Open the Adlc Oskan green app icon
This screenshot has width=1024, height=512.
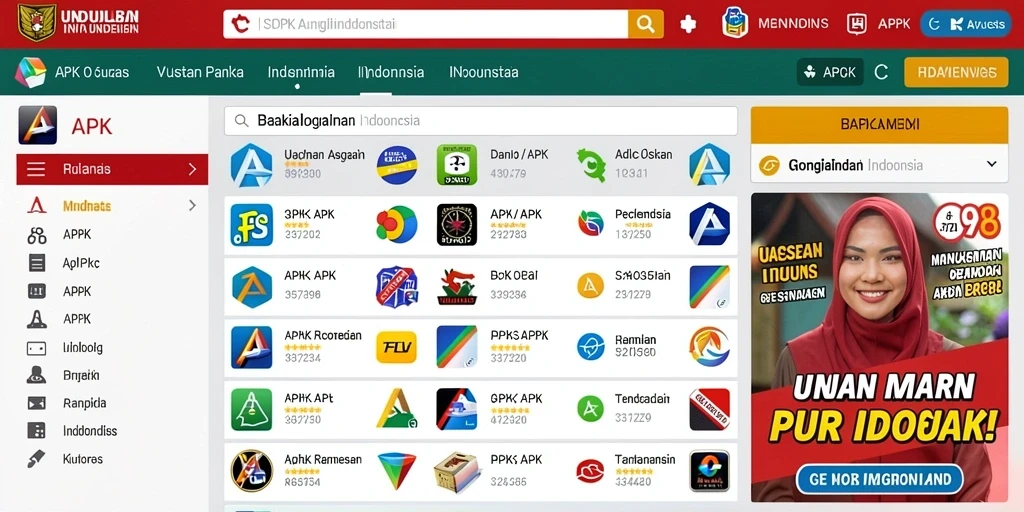point(590,165)
